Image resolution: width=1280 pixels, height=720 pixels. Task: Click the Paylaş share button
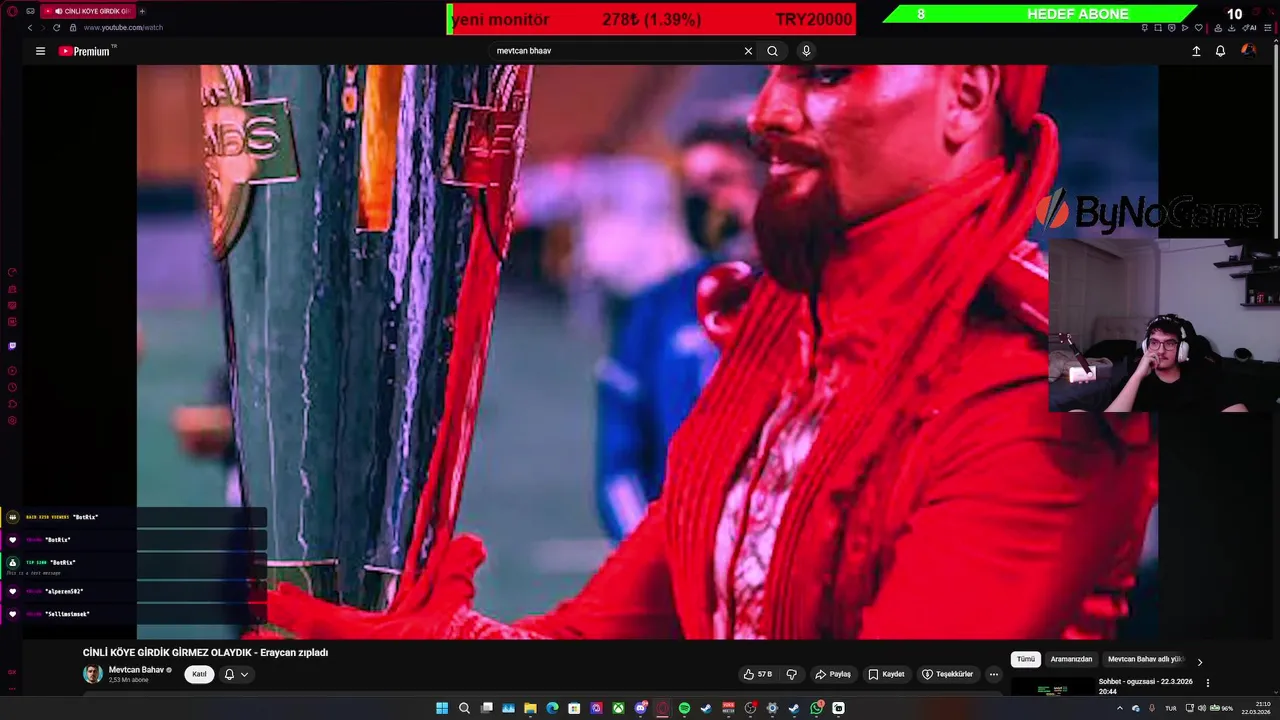pos(833,674)
